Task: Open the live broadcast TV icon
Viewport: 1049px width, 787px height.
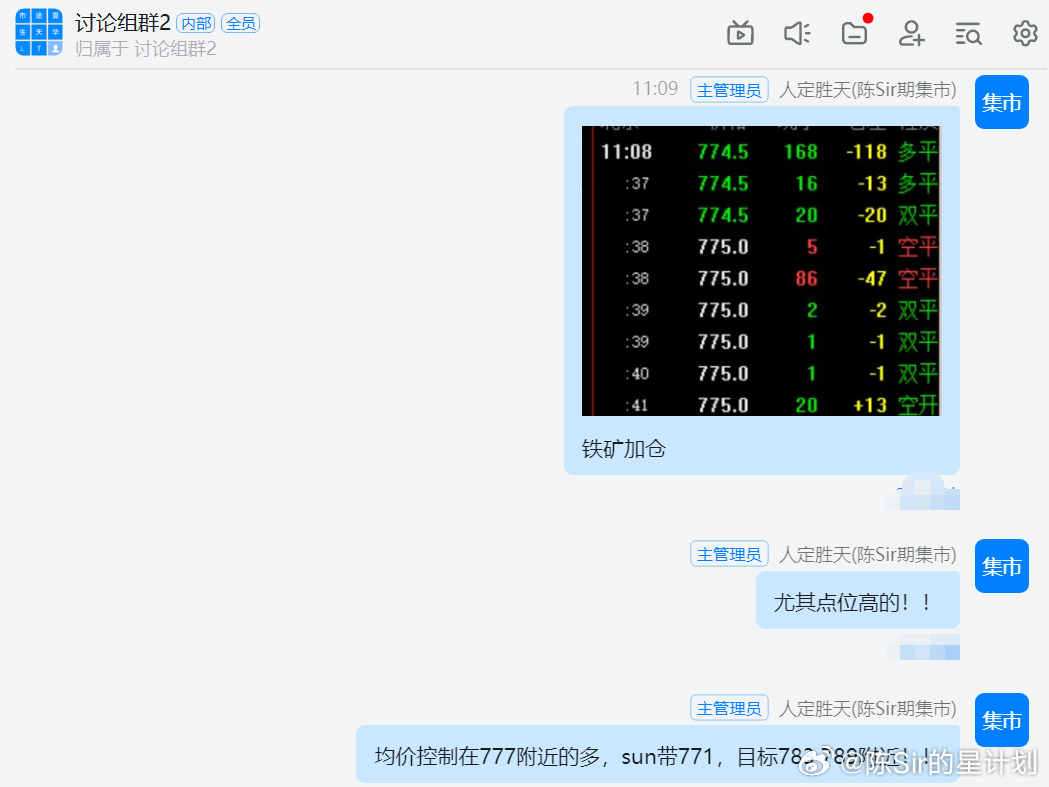Action: [x=740, y=33]
